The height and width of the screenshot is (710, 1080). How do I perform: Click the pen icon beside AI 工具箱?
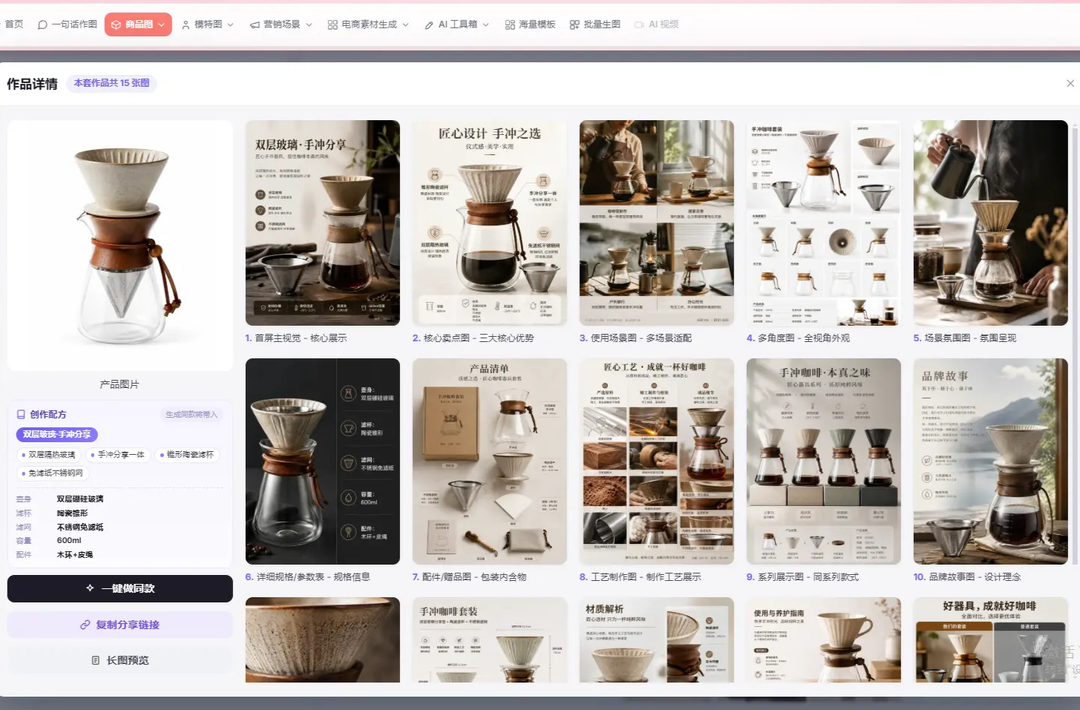point(429,25)
